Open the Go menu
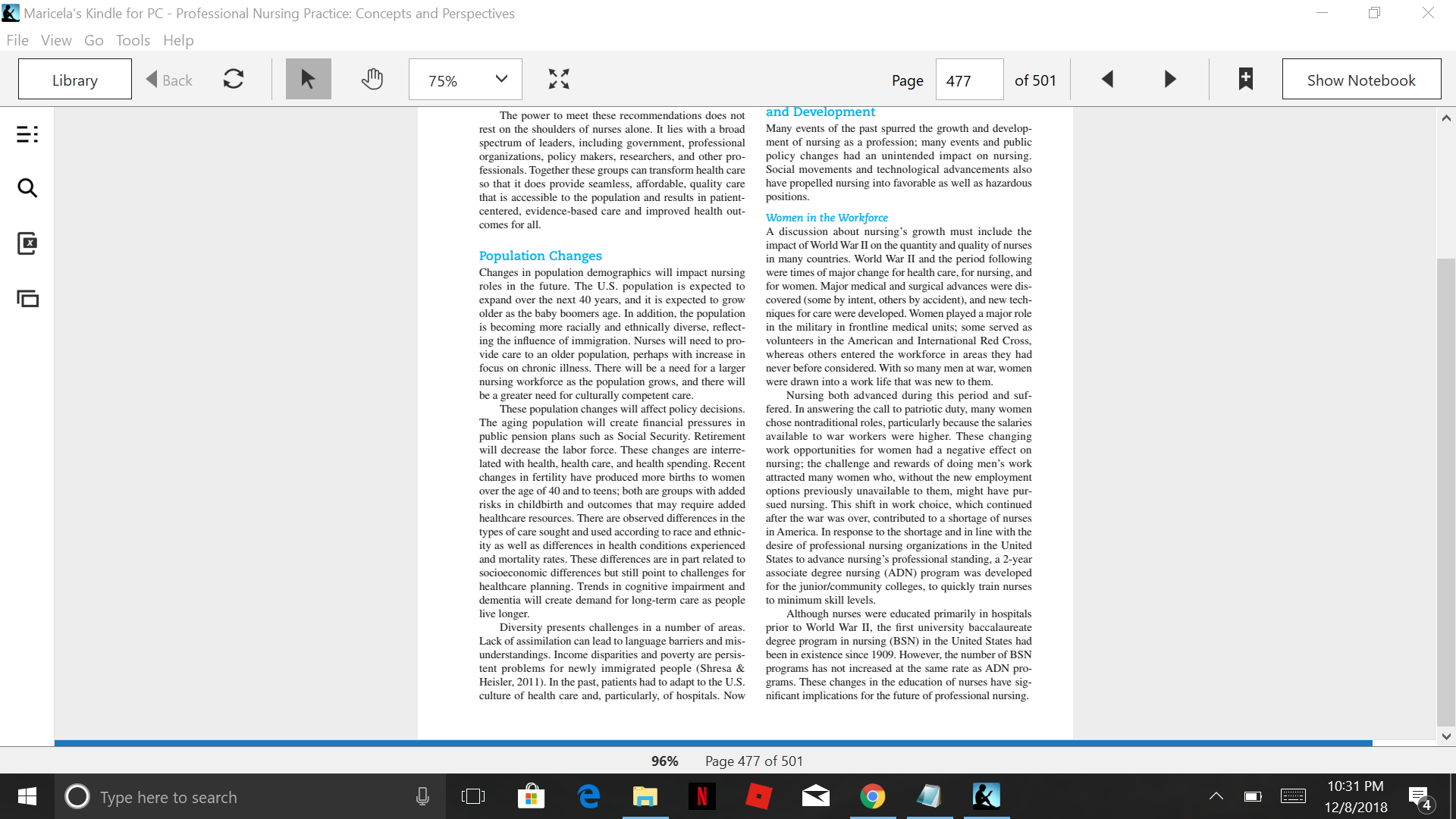Screen dimensions: 1456x819 (x=94, y=40)
